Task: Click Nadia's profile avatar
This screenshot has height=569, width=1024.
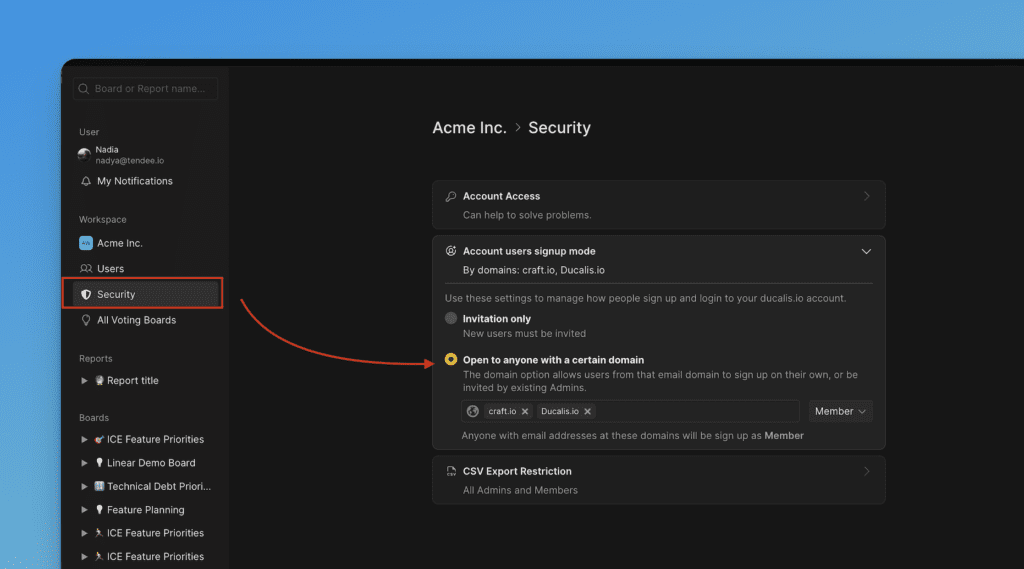Action: tap(85, 155)
